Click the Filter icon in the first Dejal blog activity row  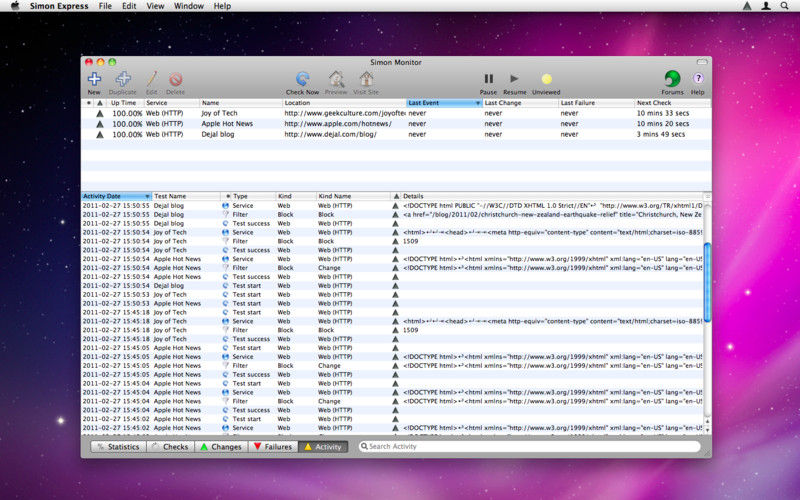[226, 214]
